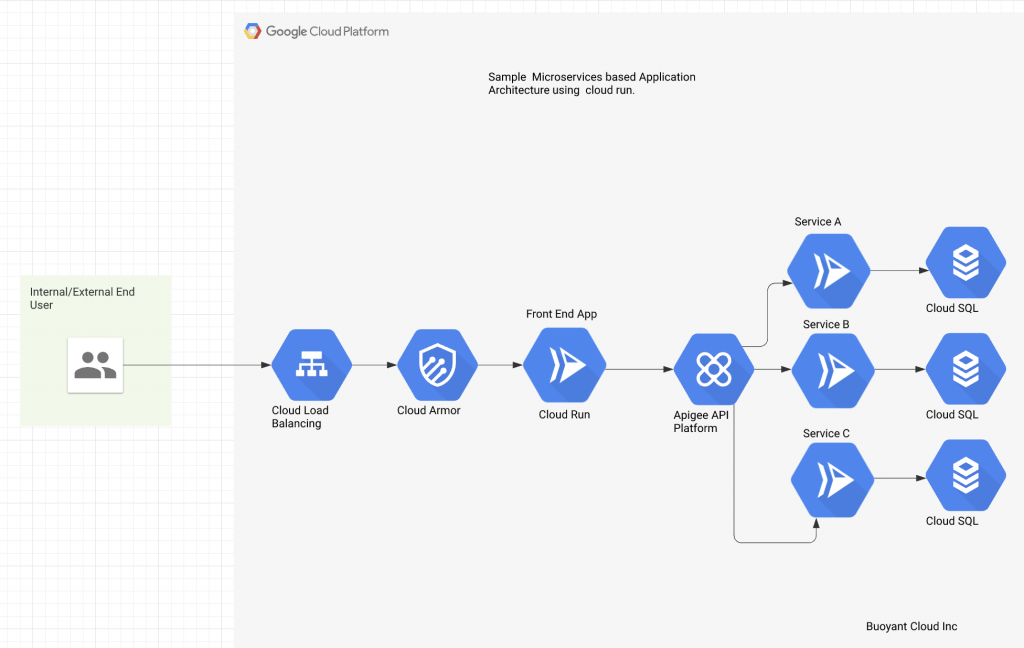The height and width of the screenshot is (648, 1024).
Task: Select the arrow from Cloud Armor to Cloud Run
Action: click(x=501, y=365)
